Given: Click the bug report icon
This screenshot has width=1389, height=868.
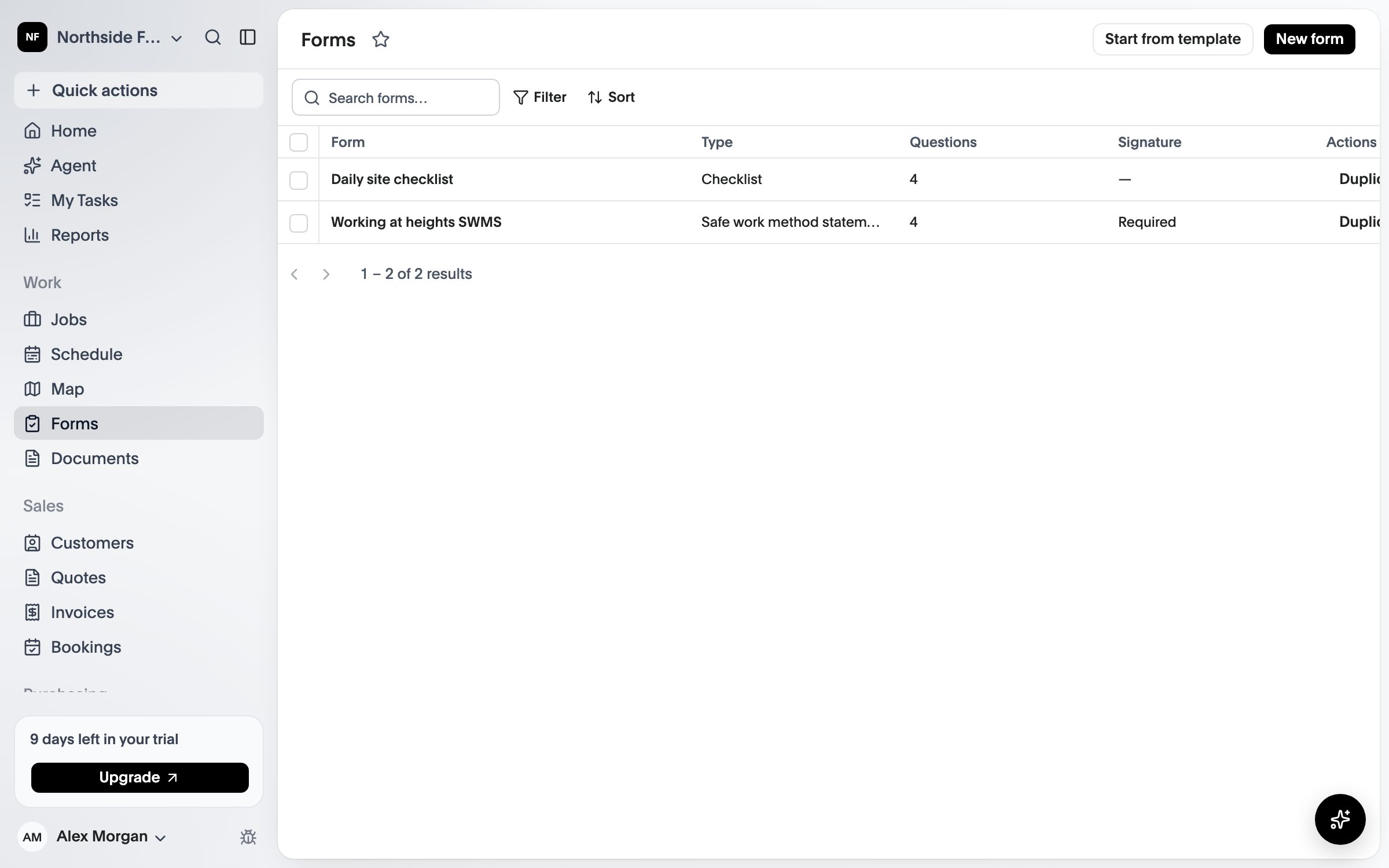Looking at the screenshot, I should coord(248,837).
